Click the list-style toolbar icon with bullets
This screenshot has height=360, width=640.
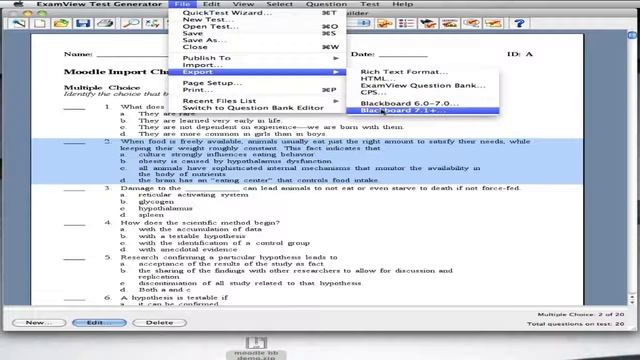pos(406,23)
